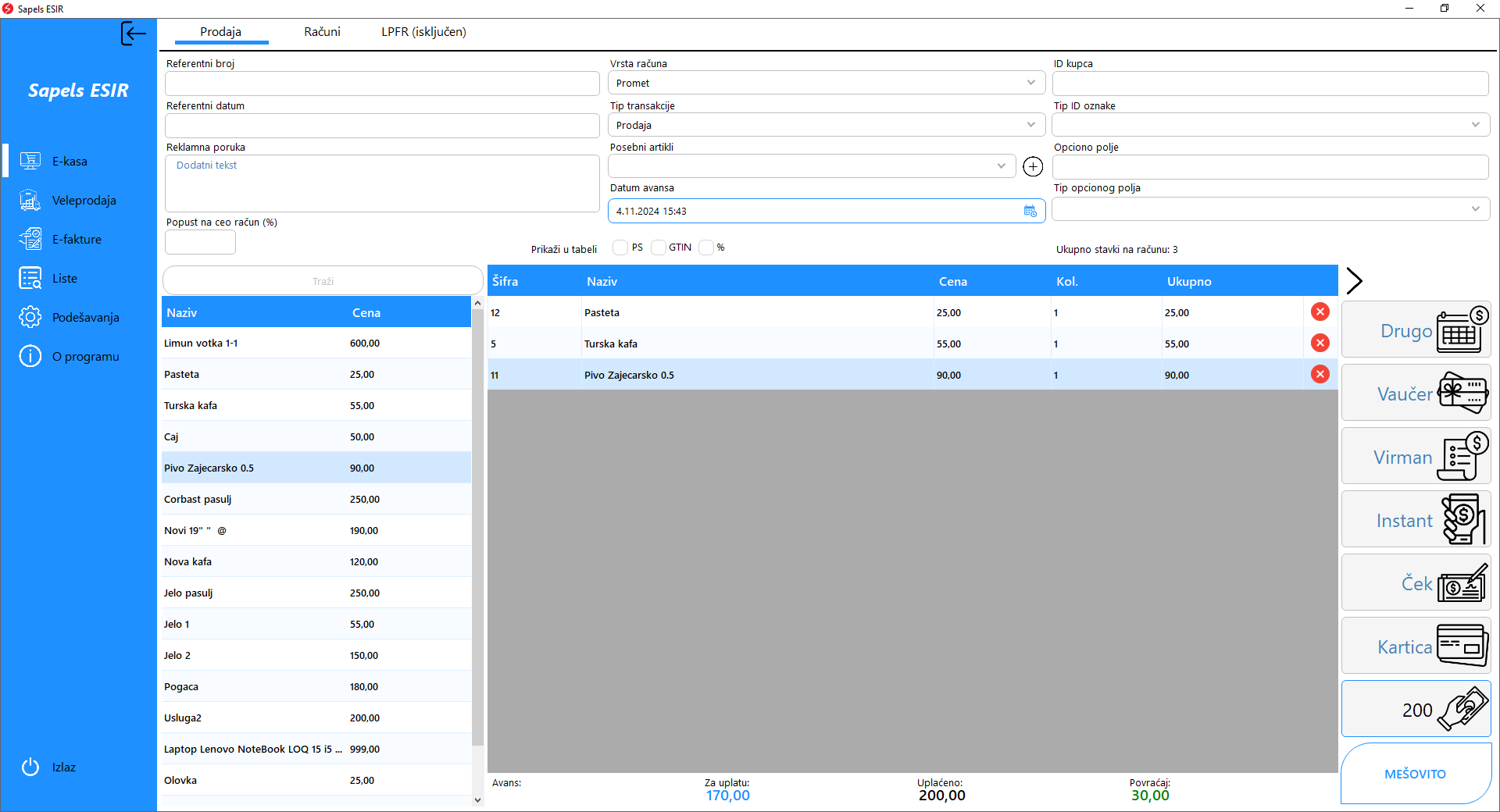Open Tip opcionog polja dropdown

(1270, 208)
